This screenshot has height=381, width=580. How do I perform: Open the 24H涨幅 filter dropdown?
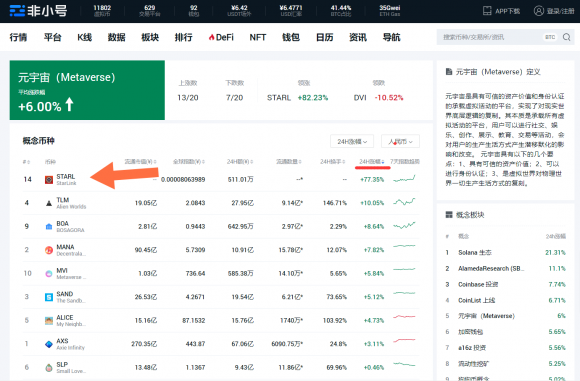(x=352, y=141)
